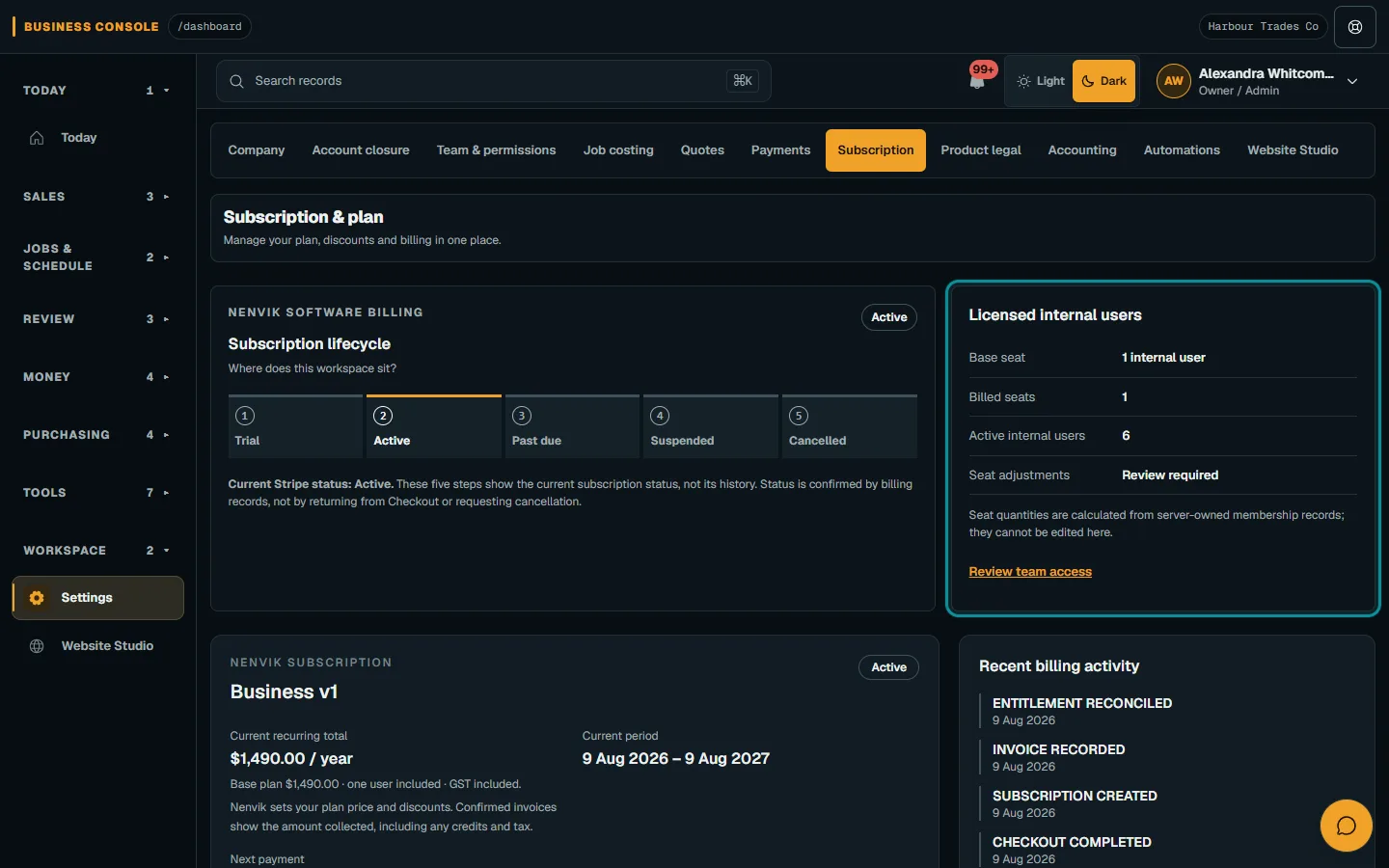Click the /dashboard path pill
1389x868 pixels.
[209, 27]
